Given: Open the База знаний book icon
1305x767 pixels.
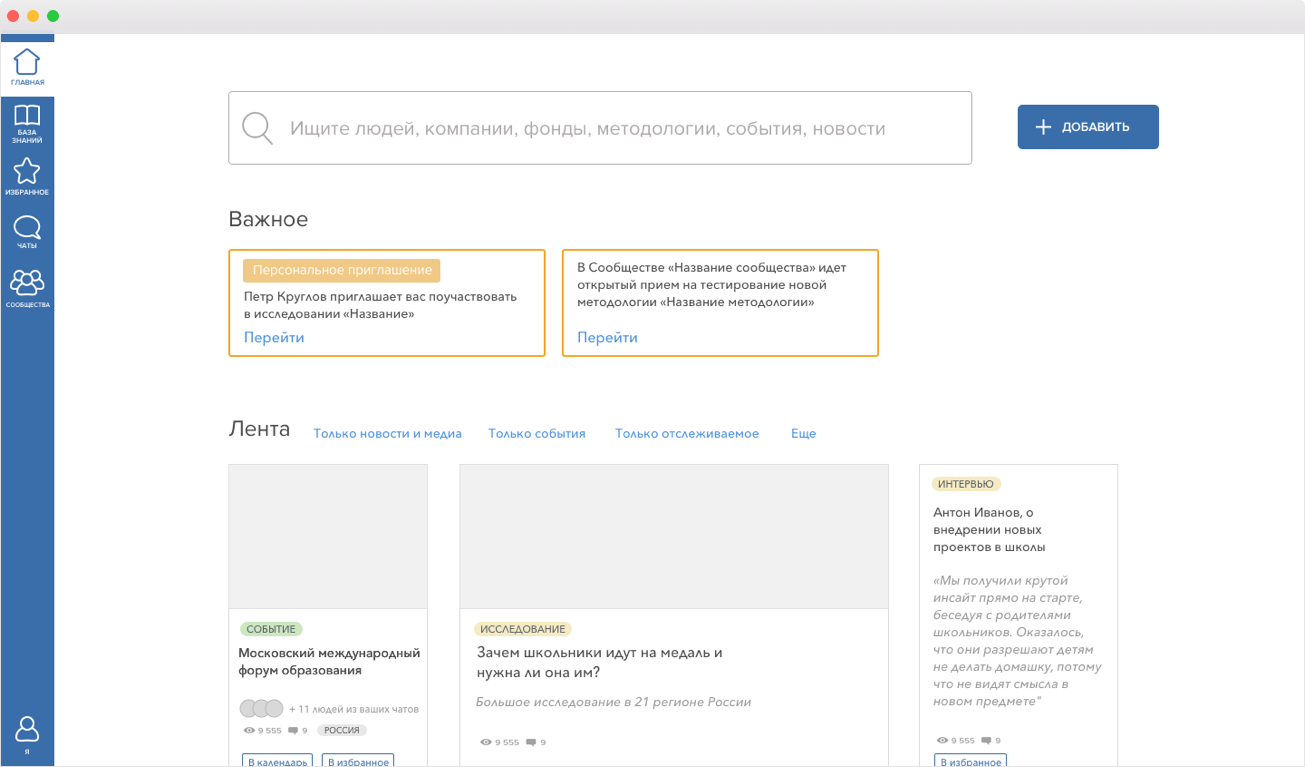Looking at the screenshot, I should point(27,118).
